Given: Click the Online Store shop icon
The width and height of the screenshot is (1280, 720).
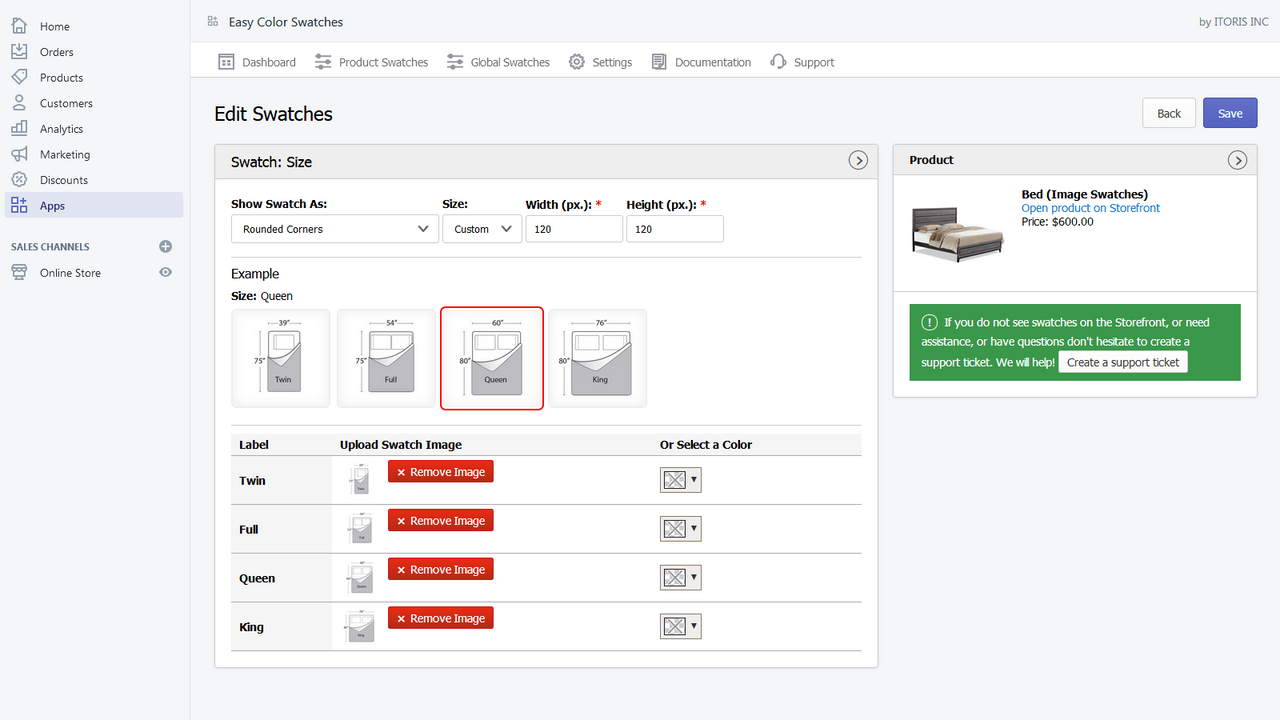Looking at the screenshot, I should click(19, 272).
